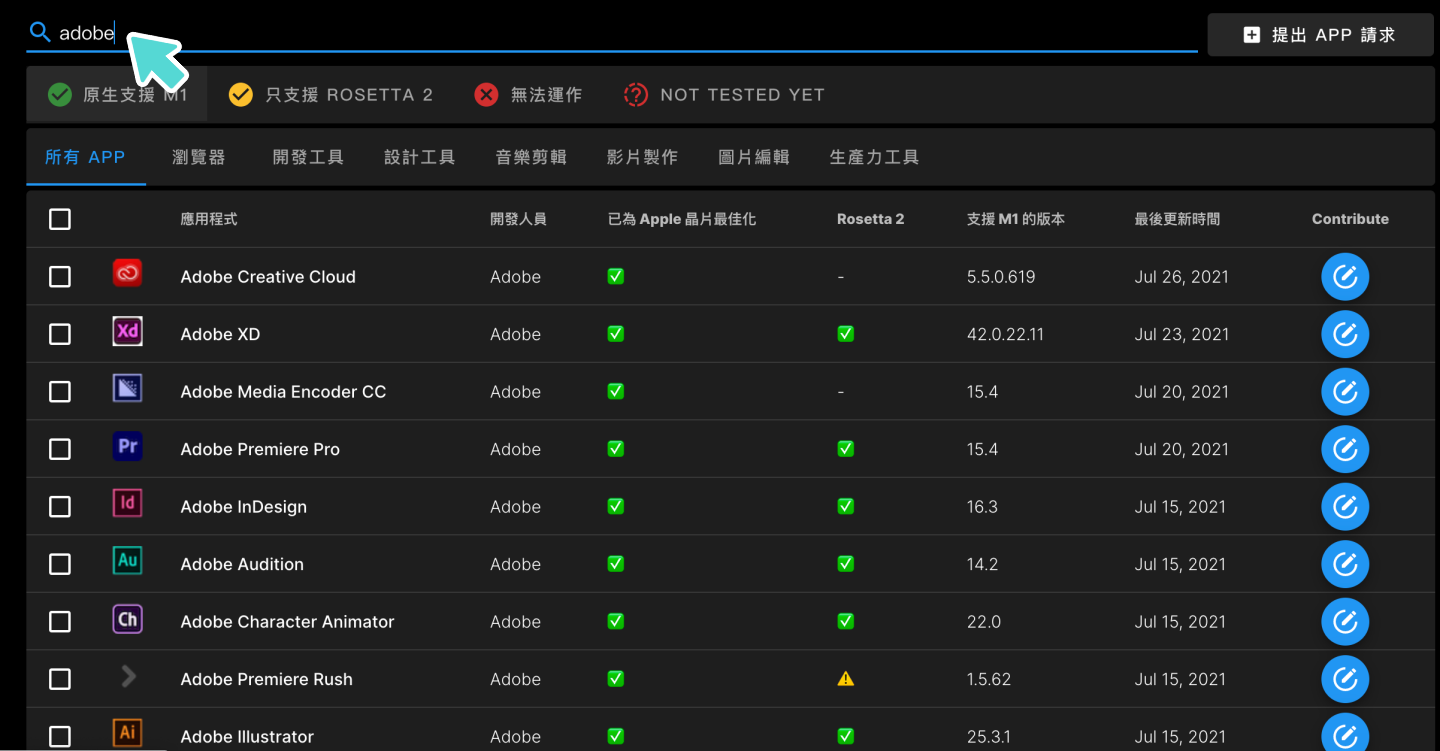Click Rosetta 2 checkmark in Adobe InDesign row
1440x751 pixels.
point(846,506)
